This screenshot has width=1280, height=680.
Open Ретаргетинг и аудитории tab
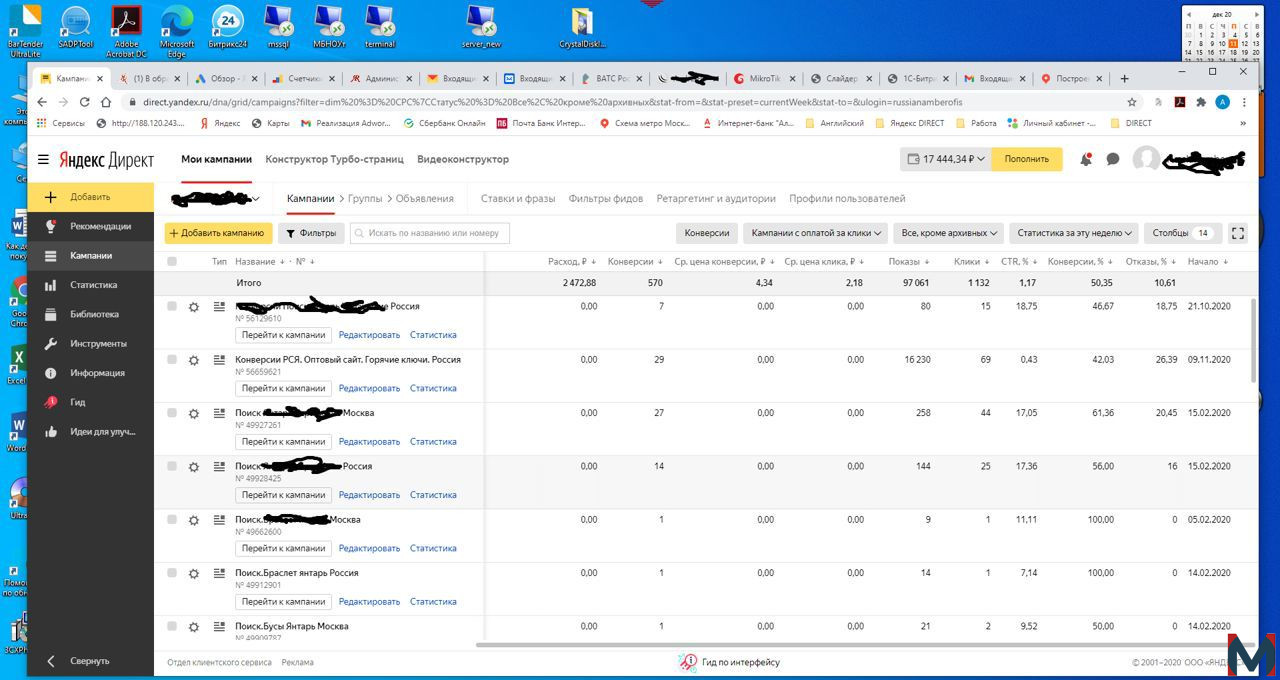pos(716,198)
